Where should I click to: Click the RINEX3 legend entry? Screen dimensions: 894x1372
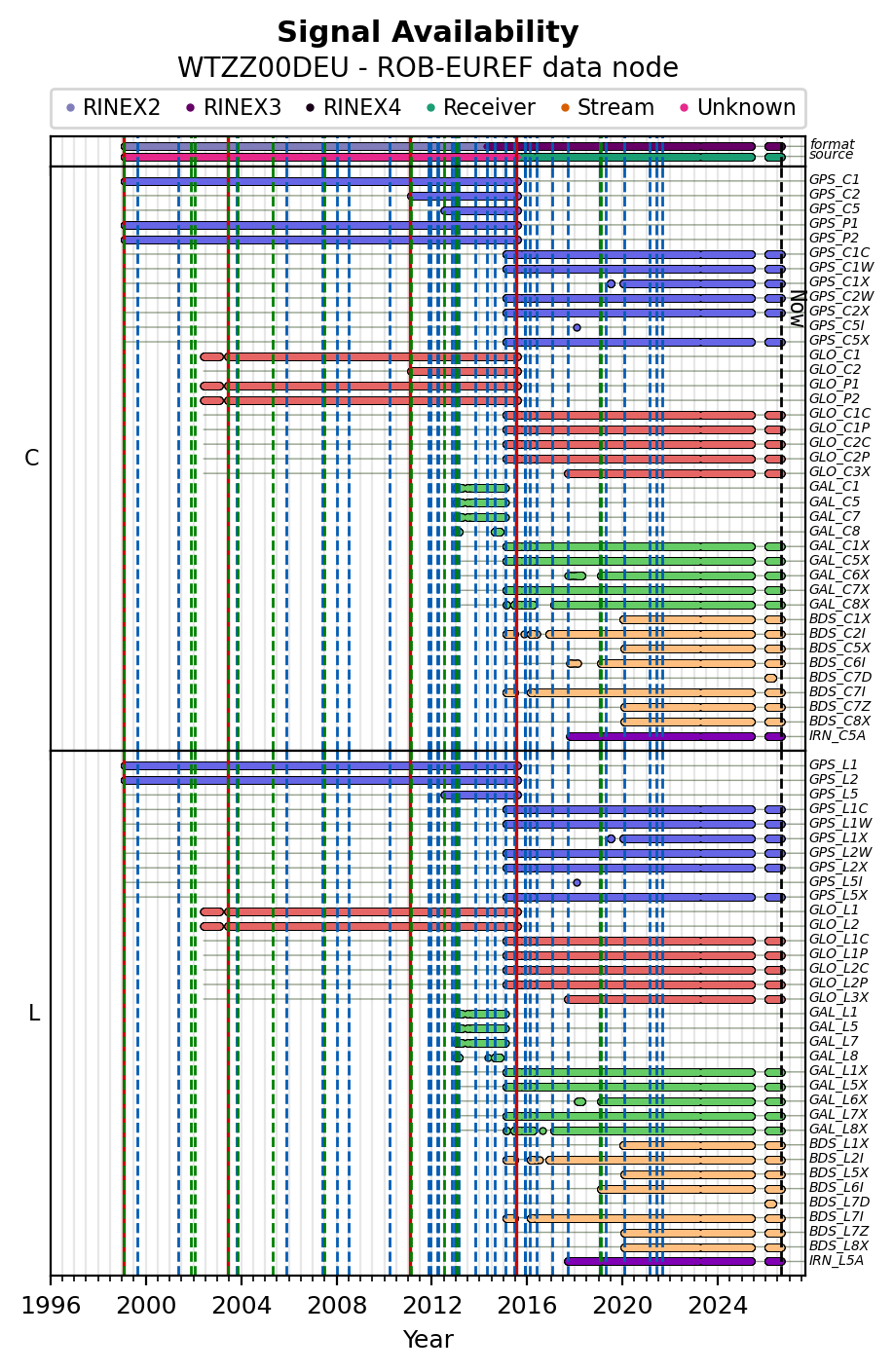coord(234,108)
